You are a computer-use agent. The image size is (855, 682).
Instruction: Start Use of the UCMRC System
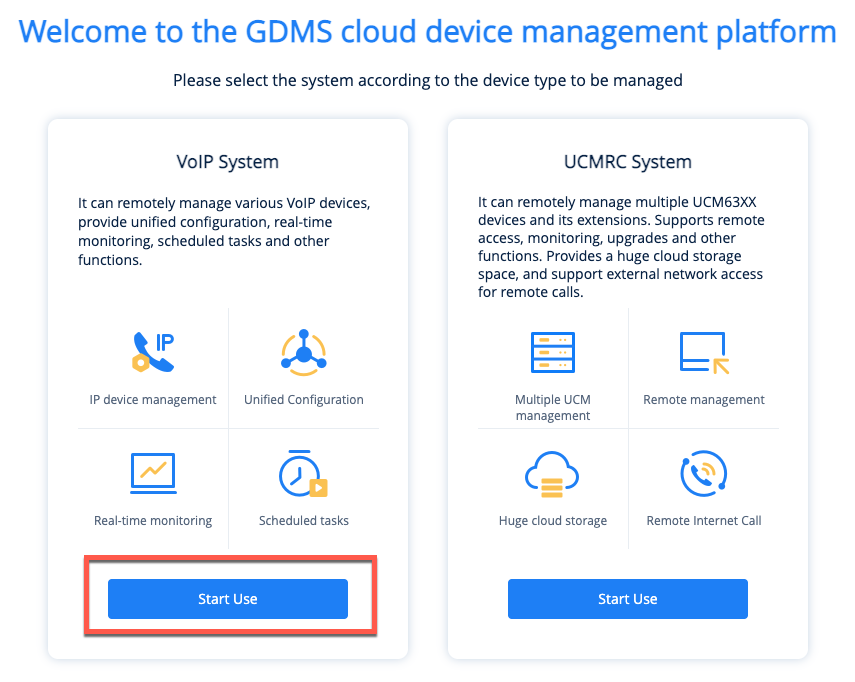coord(628,599)
